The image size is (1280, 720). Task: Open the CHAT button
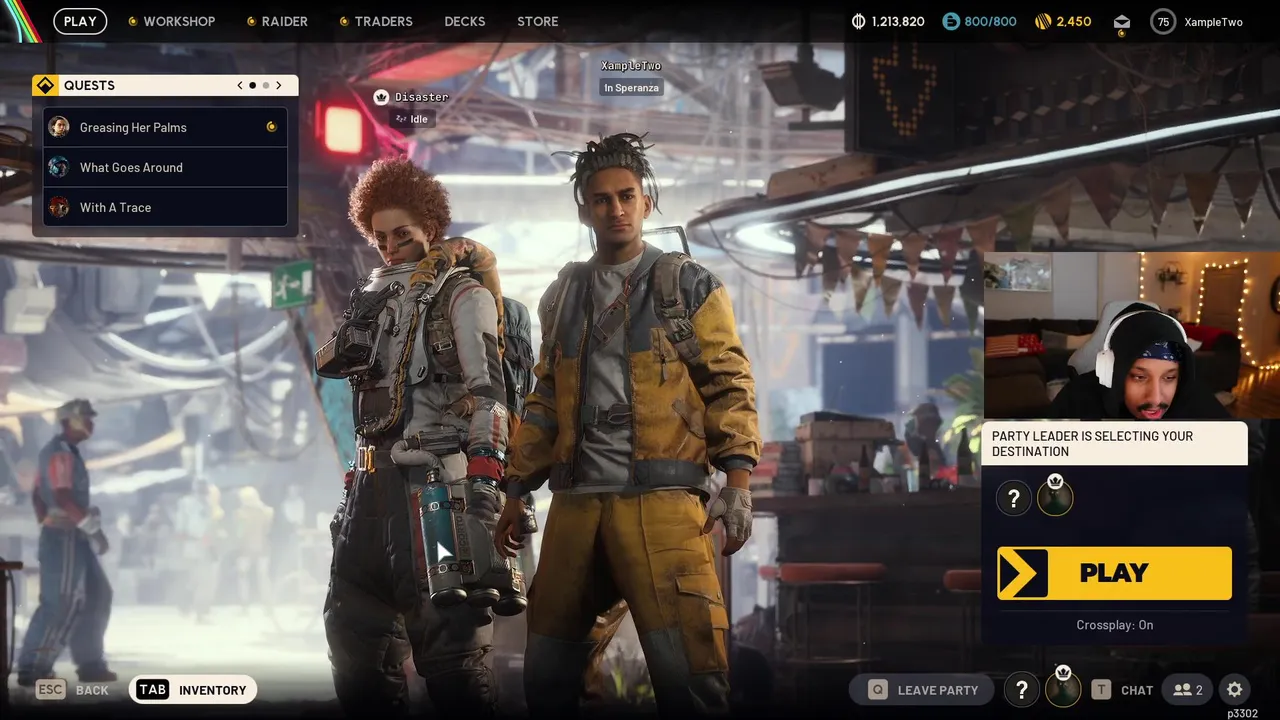pyautogui.click(x=1122, y=690)
